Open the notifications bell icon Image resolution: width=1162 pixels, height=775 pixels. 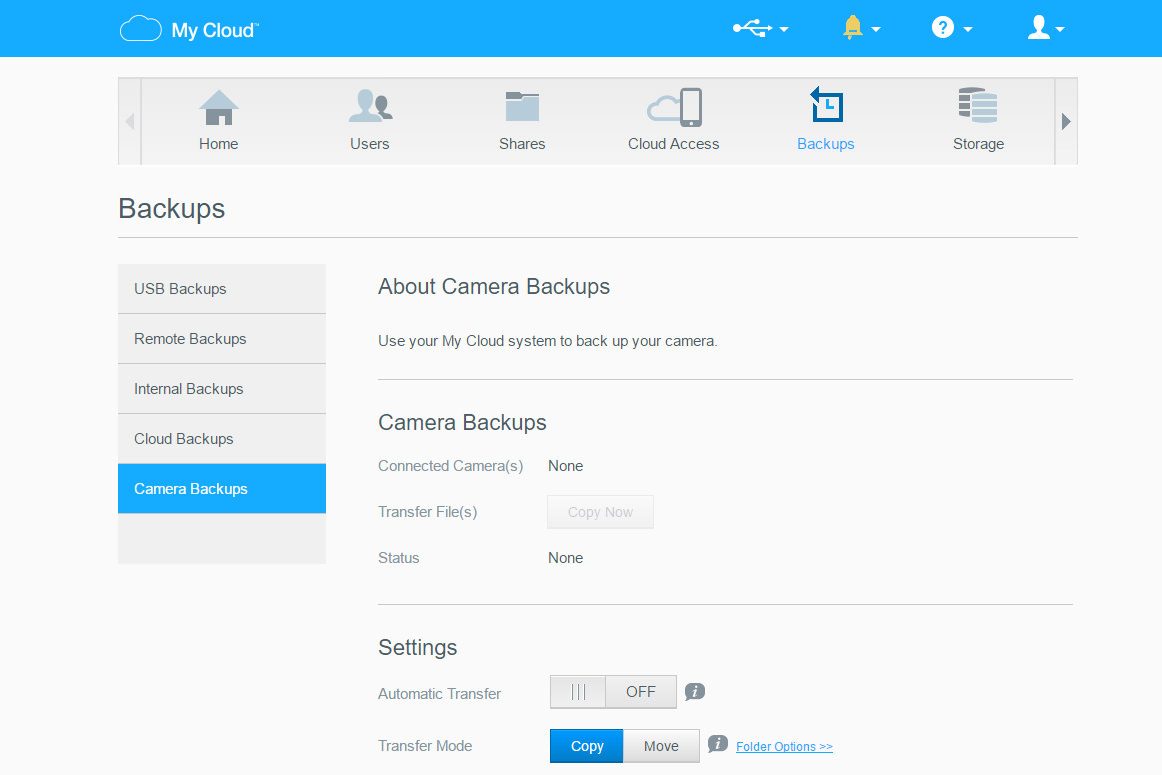(853, 27)
